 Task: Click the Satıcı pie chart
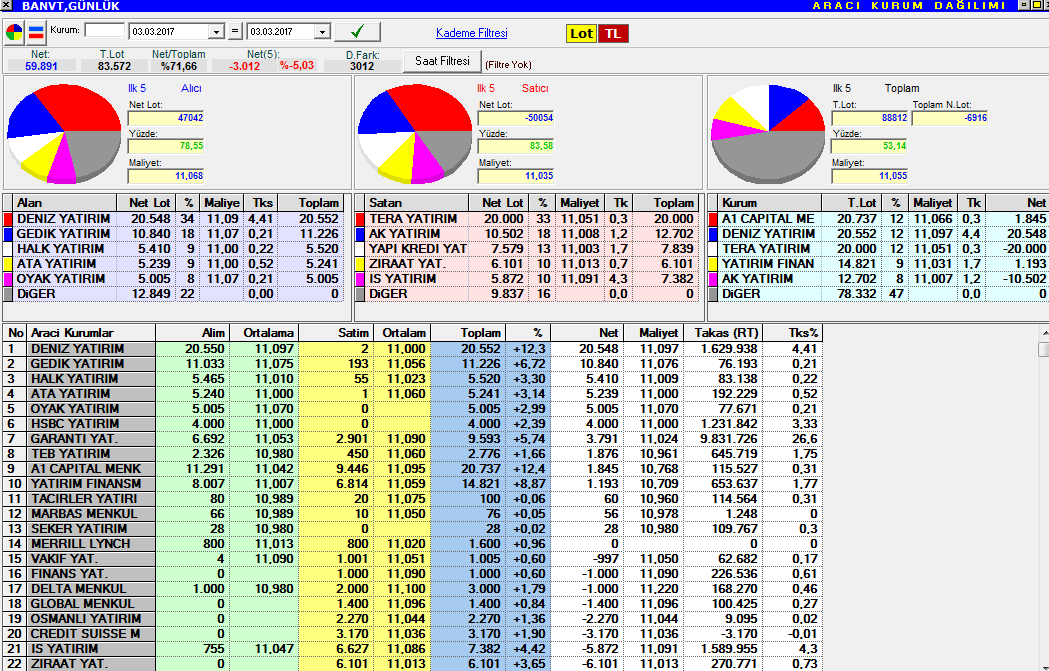(415, 133)
